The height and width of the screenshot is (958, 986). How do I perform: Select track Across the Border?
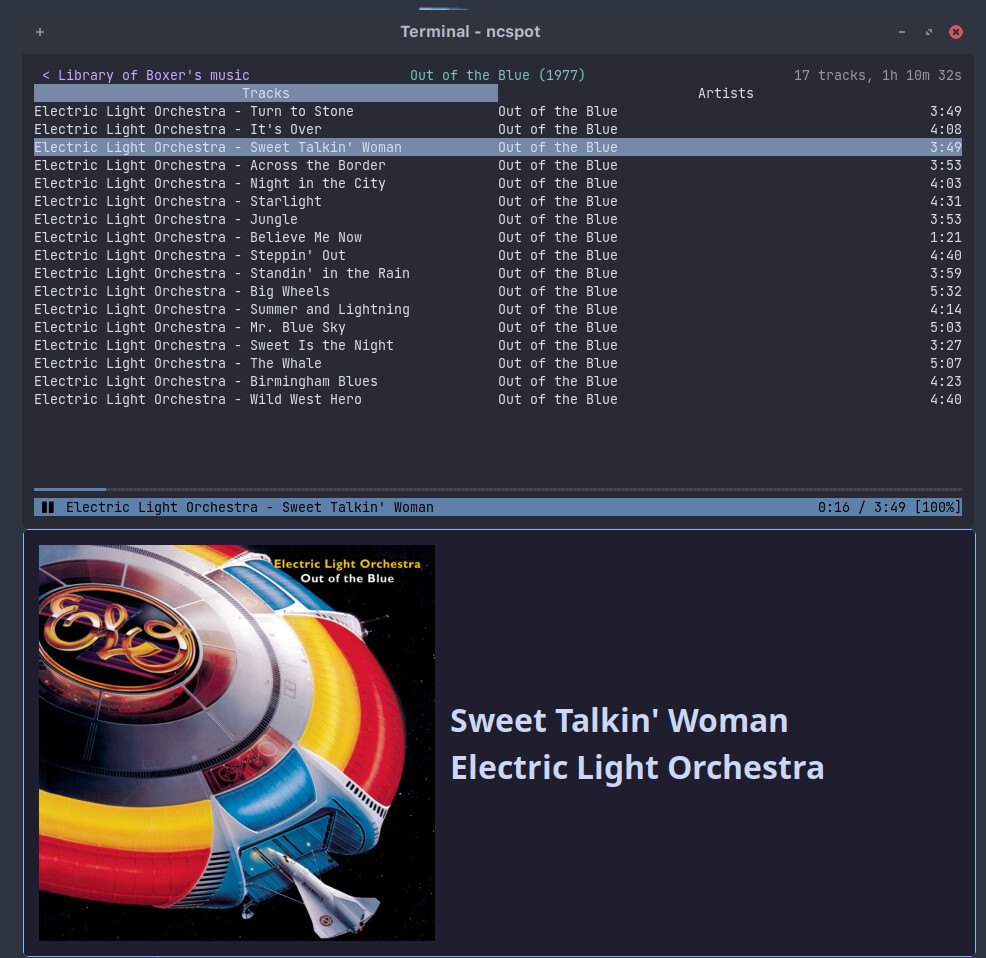pyautogui.click(x=497, y=165)
